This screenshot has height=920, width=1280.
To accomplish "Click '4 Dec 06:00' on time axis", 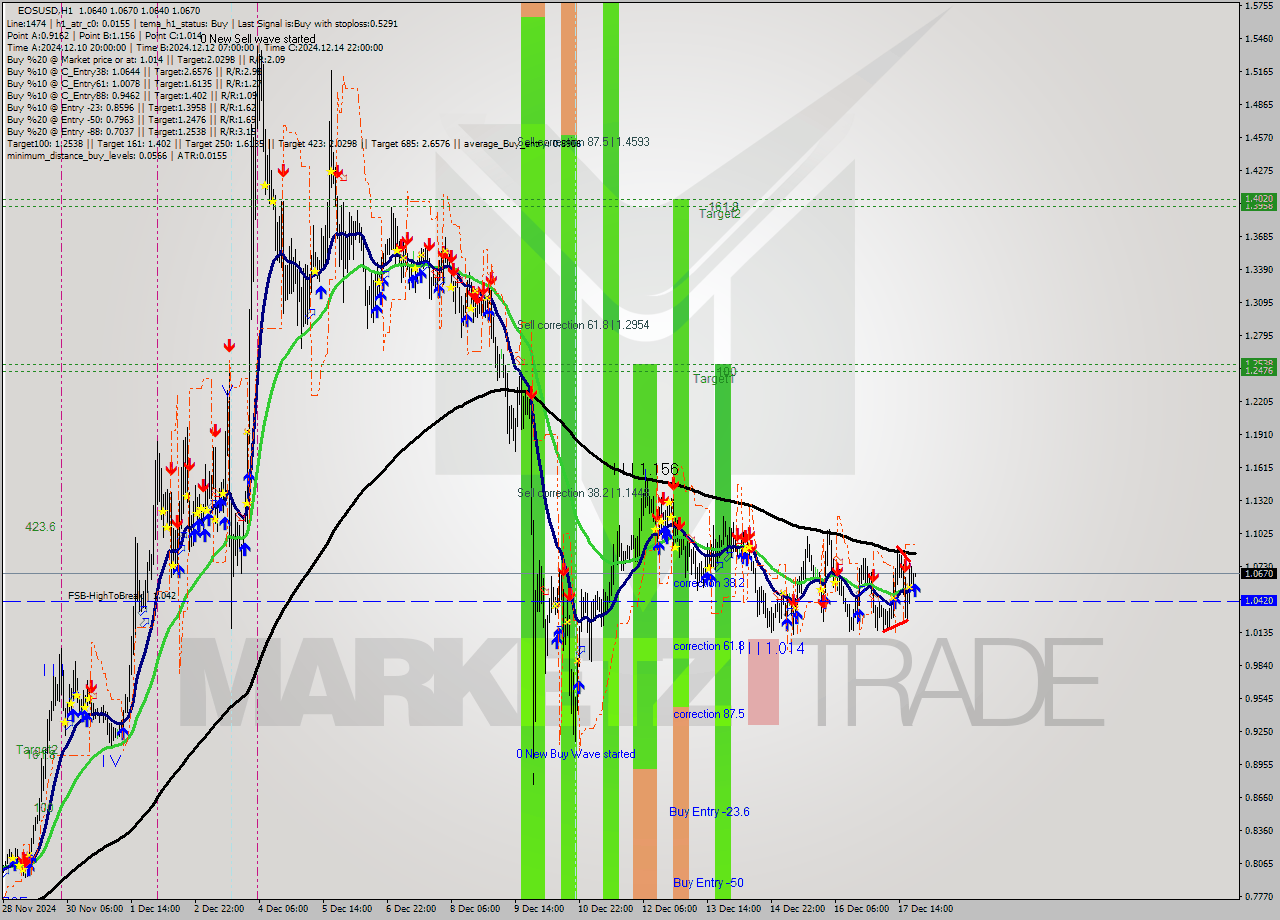I will point(284,910).
